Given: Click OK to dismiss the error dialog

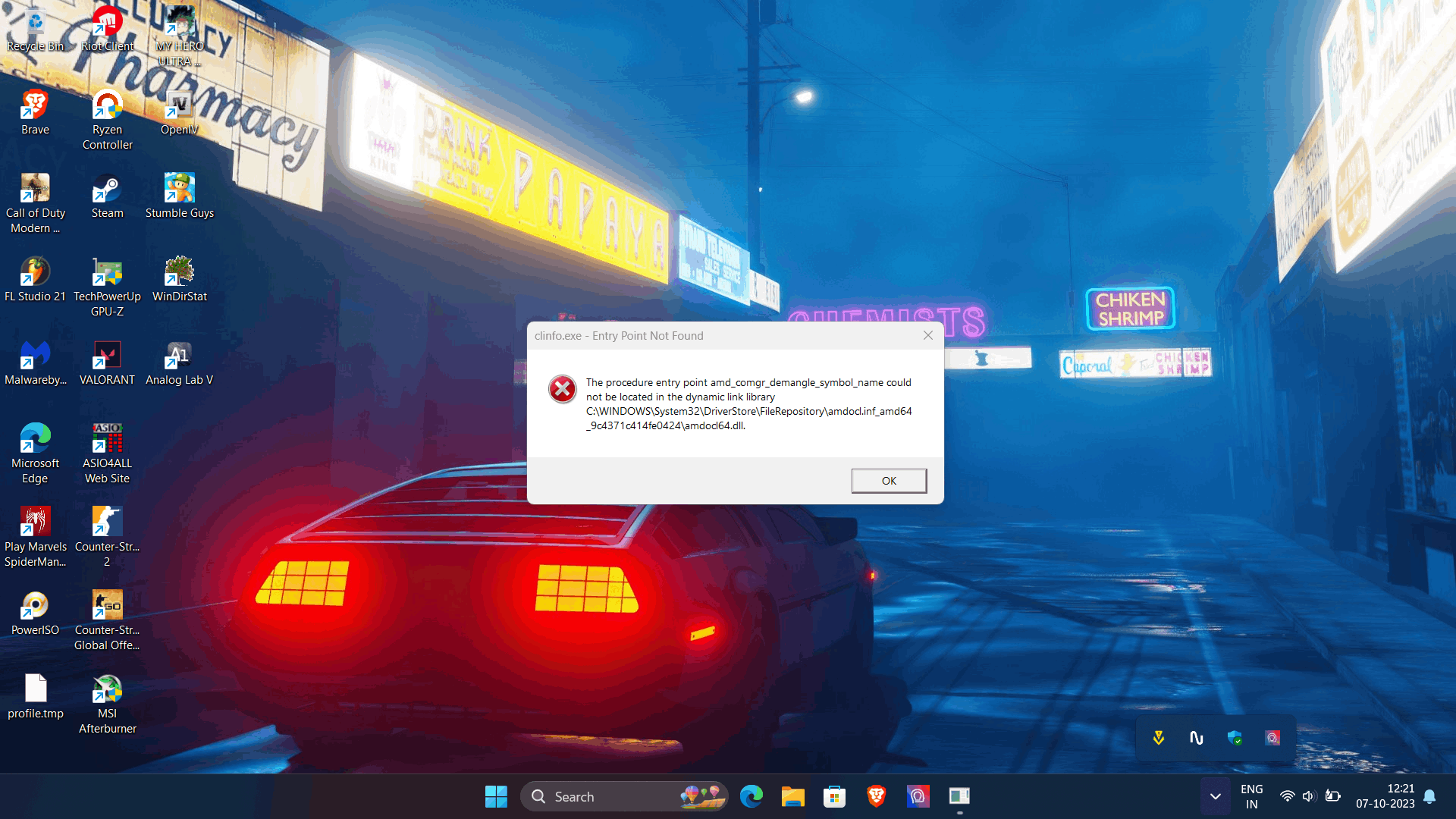Looking at the screenshot, I should click(888, 481).
